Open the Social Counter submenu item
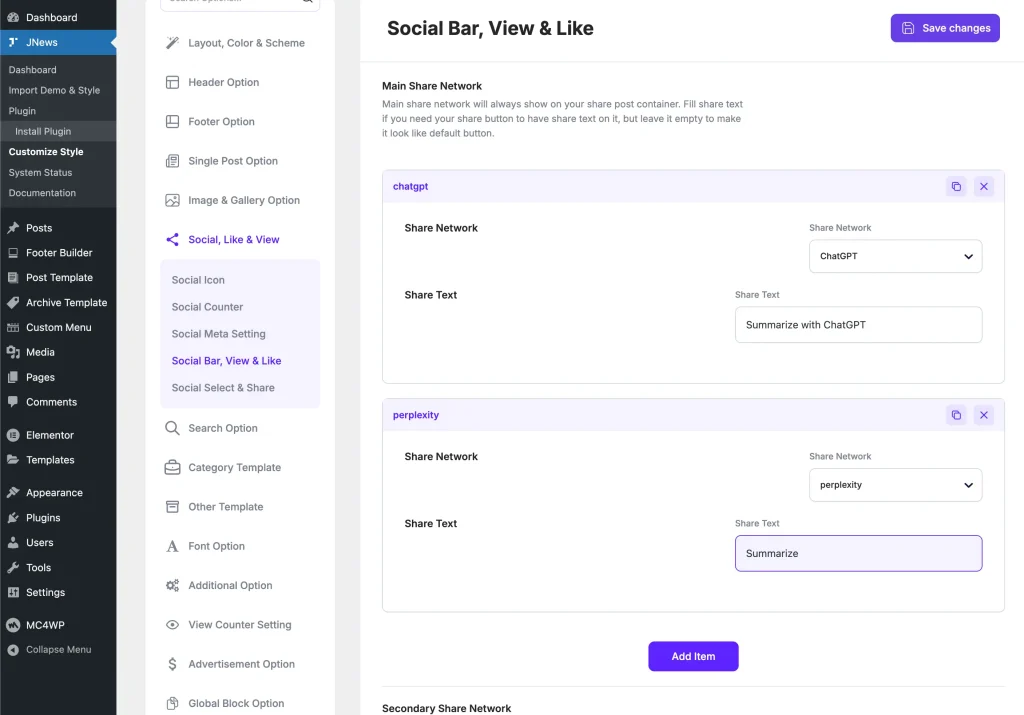This screenshot has width=1024, height=715. coord(207,307)
